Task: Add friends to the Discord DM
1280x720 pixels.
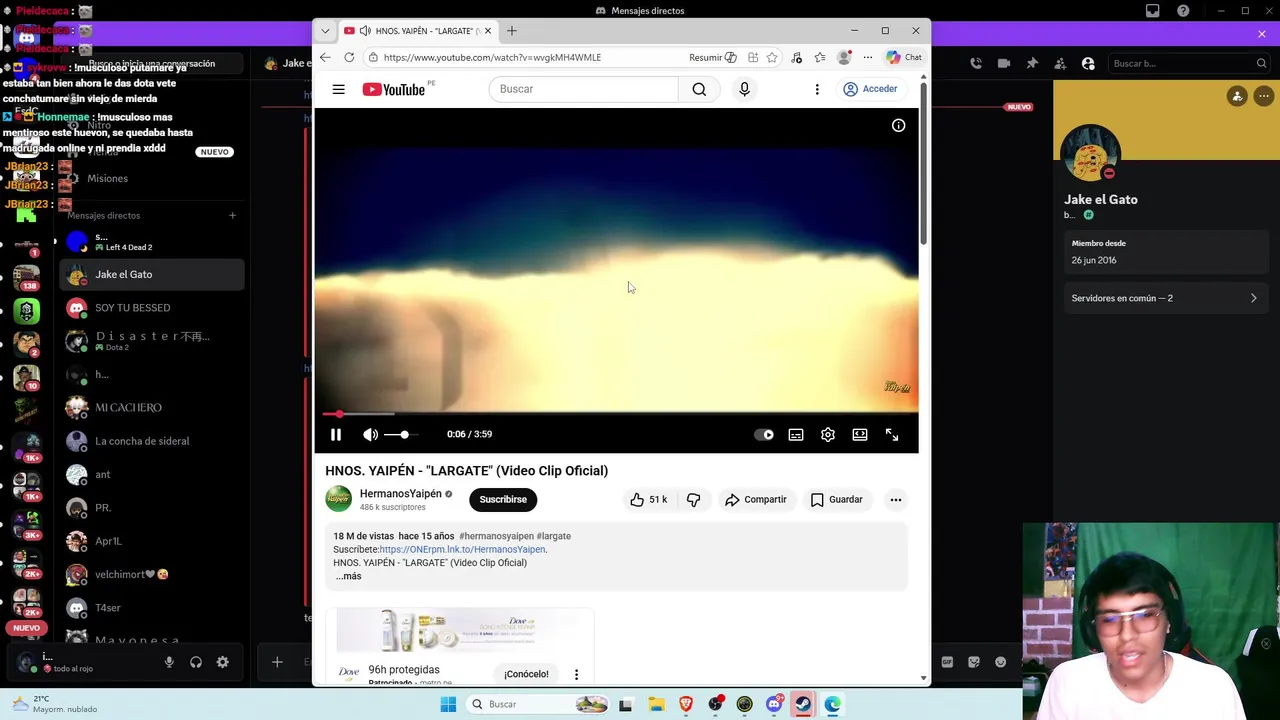Action: pyautogui.click(x=1060, y=63)
